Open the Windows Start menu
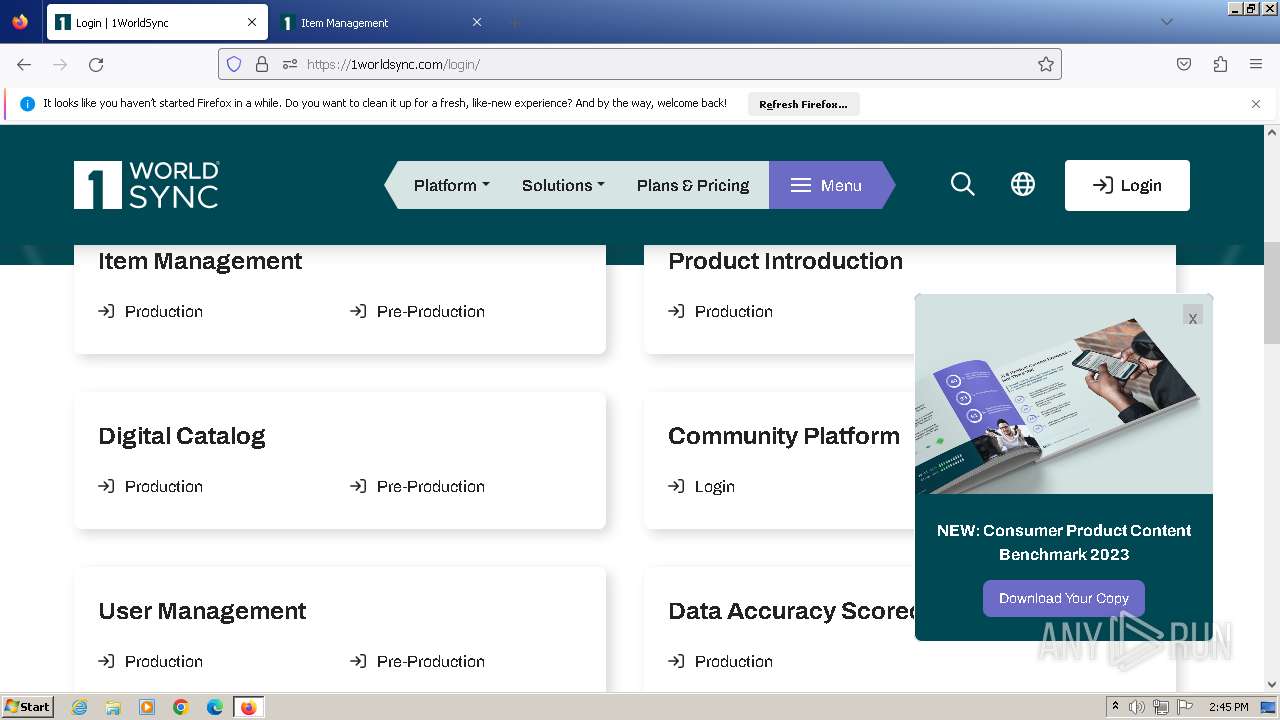This screenshot has height=720, width=1280. click(x=27, y=707)
